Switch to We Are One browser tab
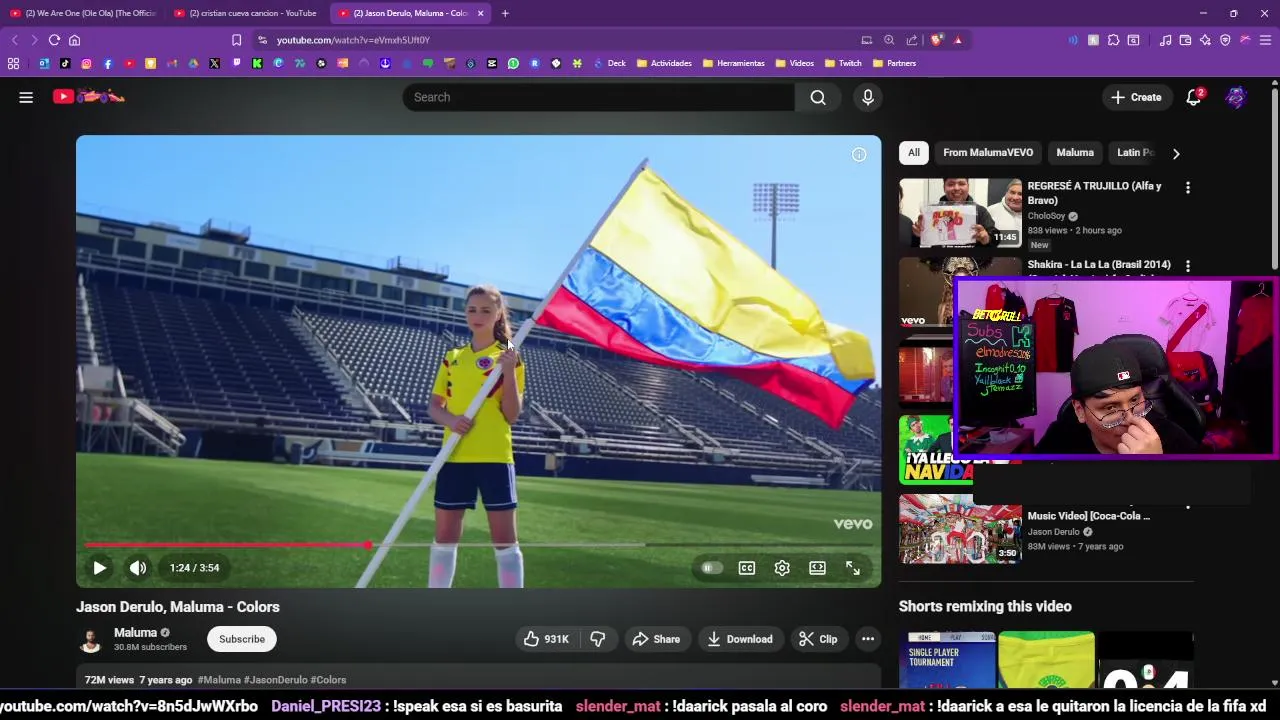Screen dimensions: 1280x720 tap(83, 13)
